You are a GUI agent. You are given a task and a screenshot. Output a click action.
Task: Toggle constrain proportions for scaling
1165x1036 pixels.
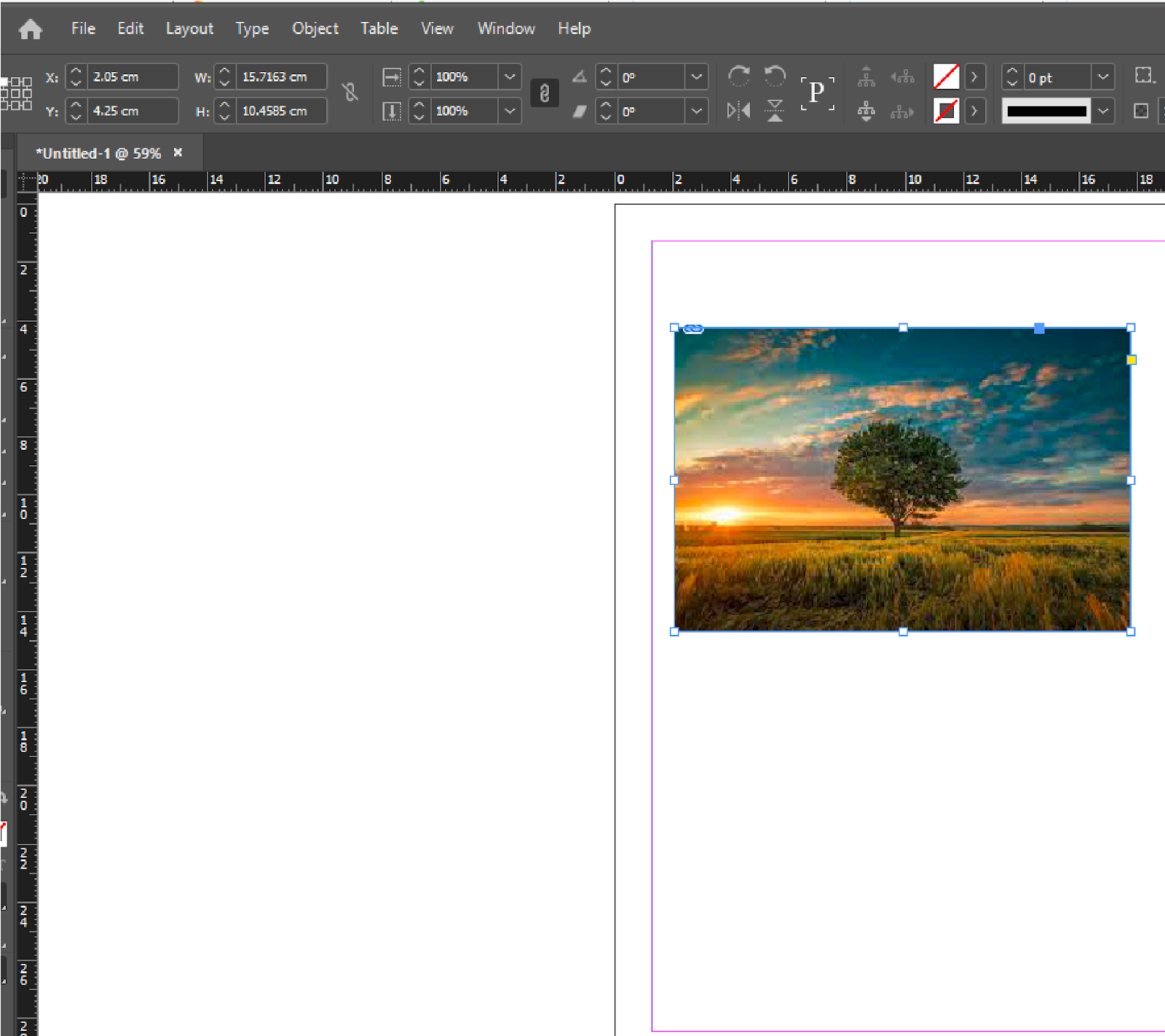pyautogui.click(x=544, y=93)
